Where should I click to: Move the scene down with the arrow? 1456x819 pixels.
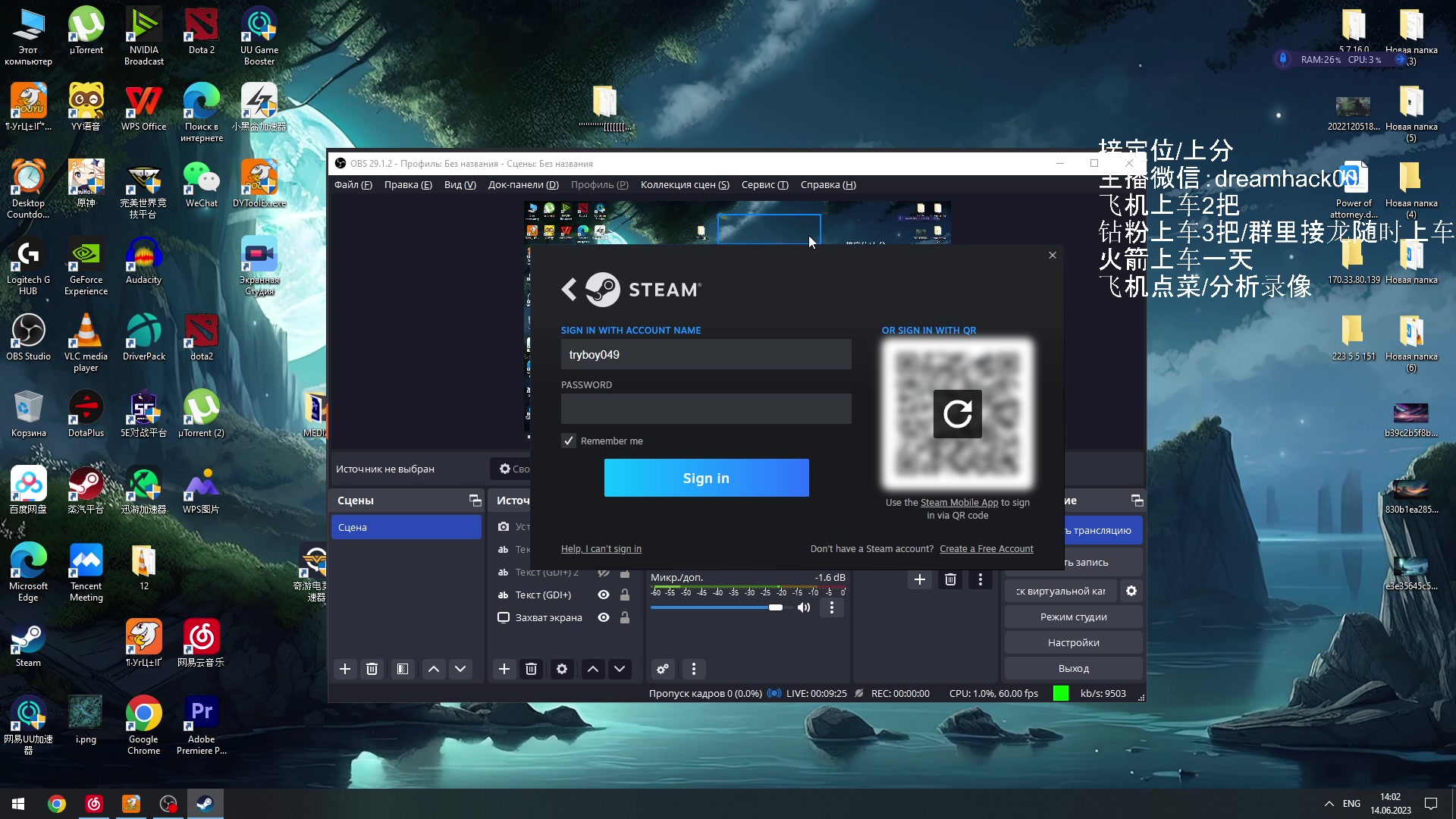coord(460,669)
